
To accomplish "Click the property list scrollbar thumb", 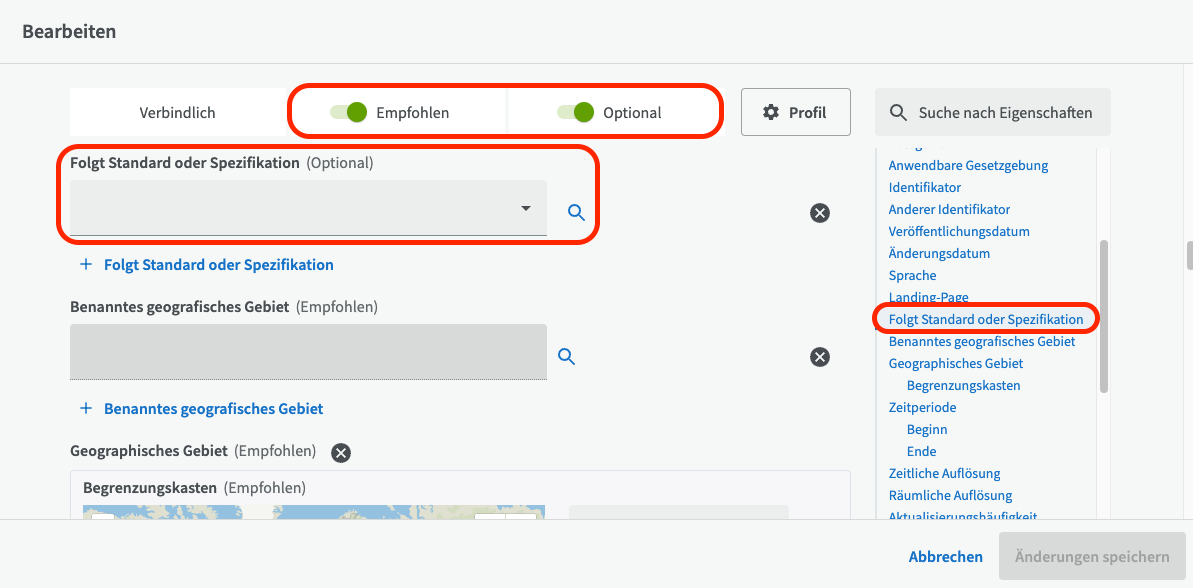I will point(1104,315).
